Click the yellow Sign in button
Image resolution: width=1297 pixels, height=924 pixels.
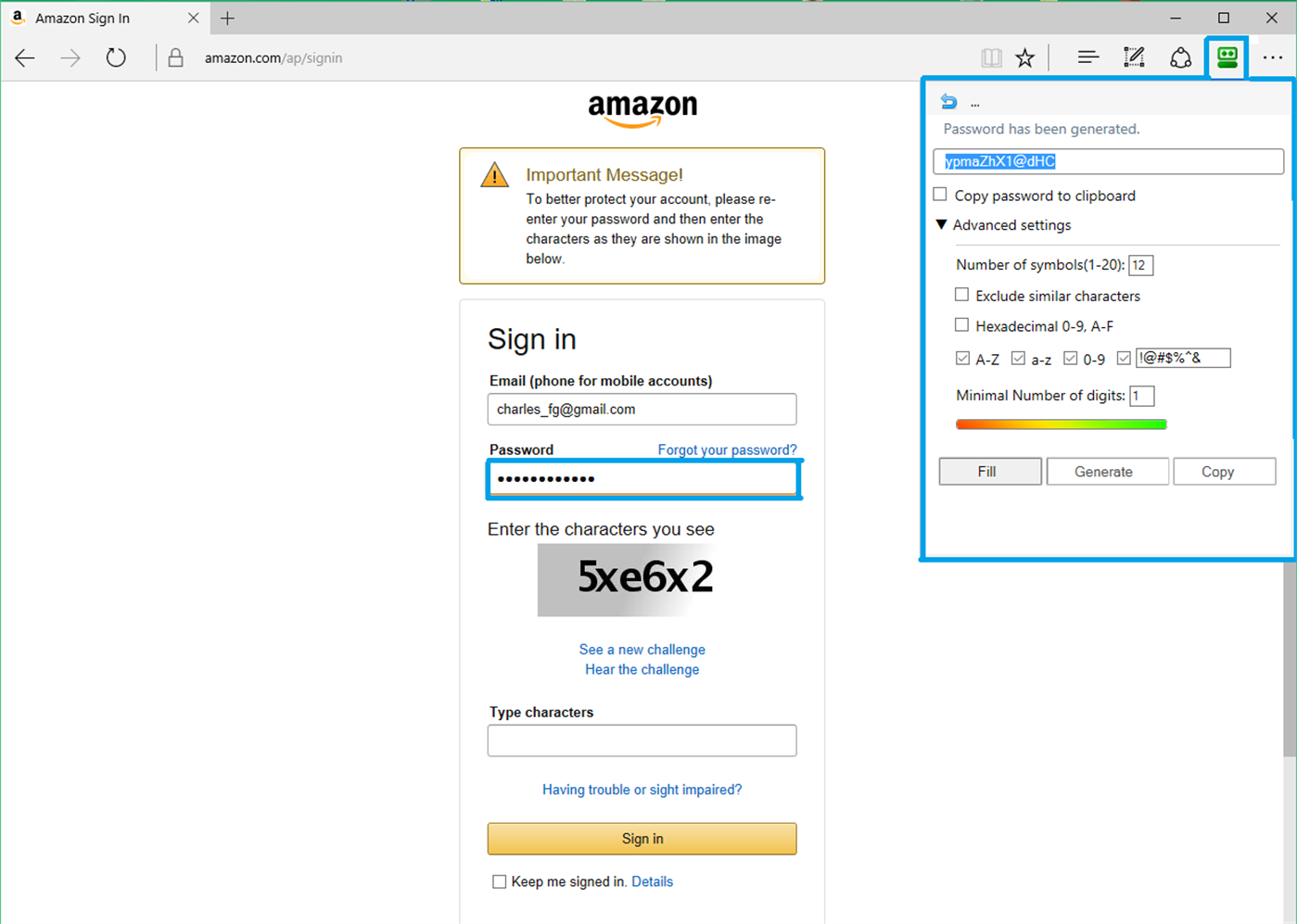click(x=642, y=839)
